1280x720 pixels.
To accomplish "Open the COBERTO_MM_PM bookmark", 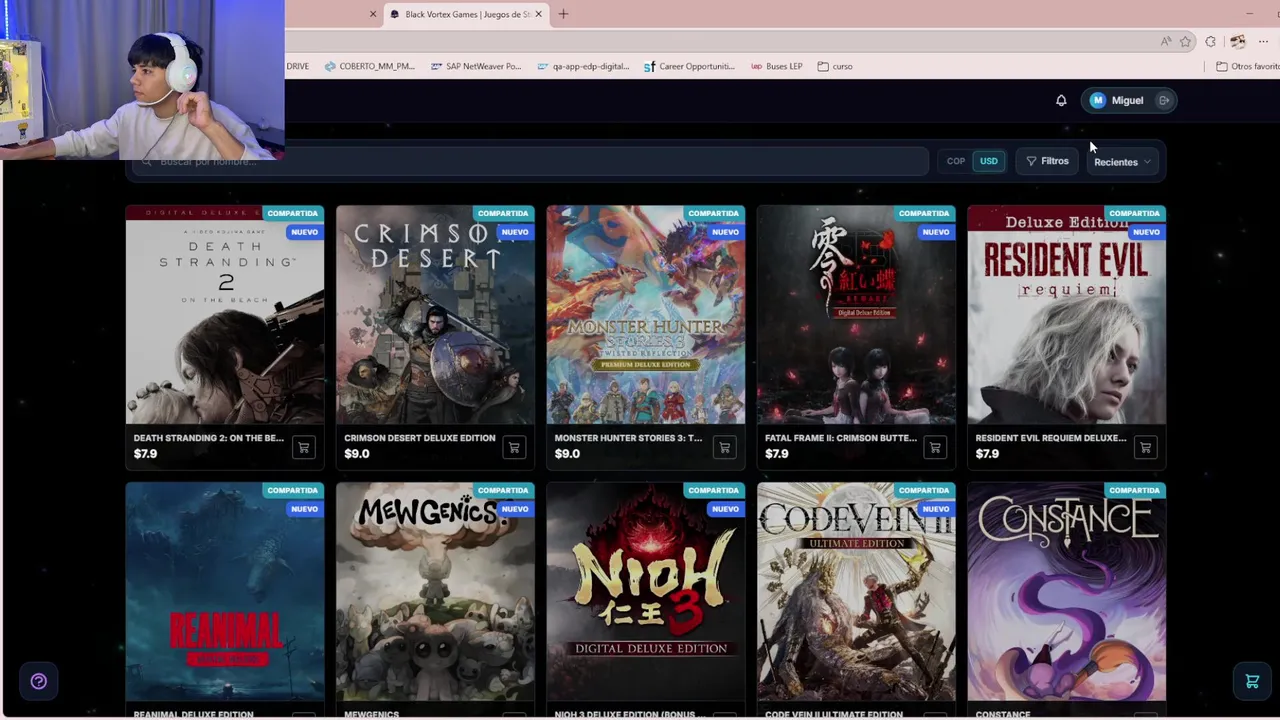I will (369, 66).
